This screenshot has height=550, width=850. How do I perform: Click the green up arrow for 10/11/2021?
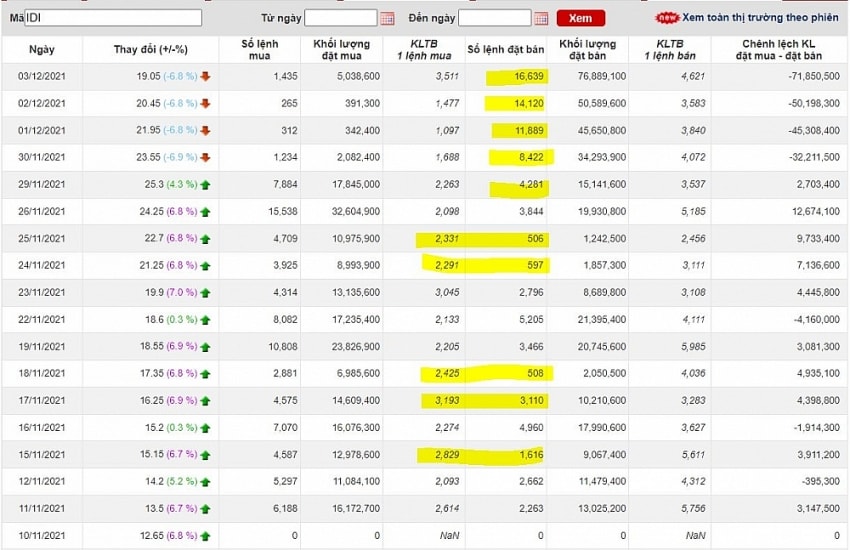pyautogui.click(x=205, y=536)
